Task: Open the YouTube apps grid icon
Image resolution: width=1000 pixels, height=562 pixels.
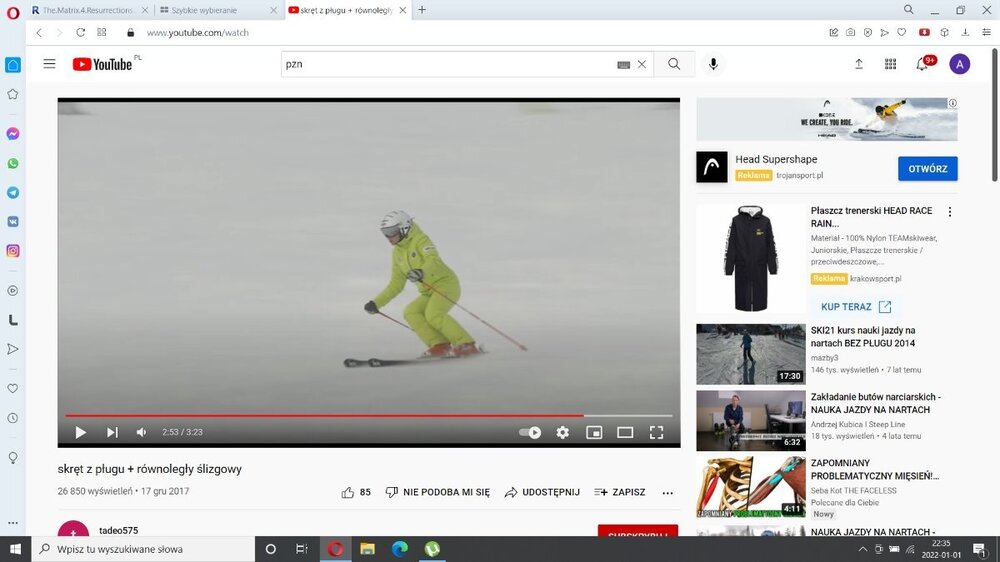Action: coord(890,64)
